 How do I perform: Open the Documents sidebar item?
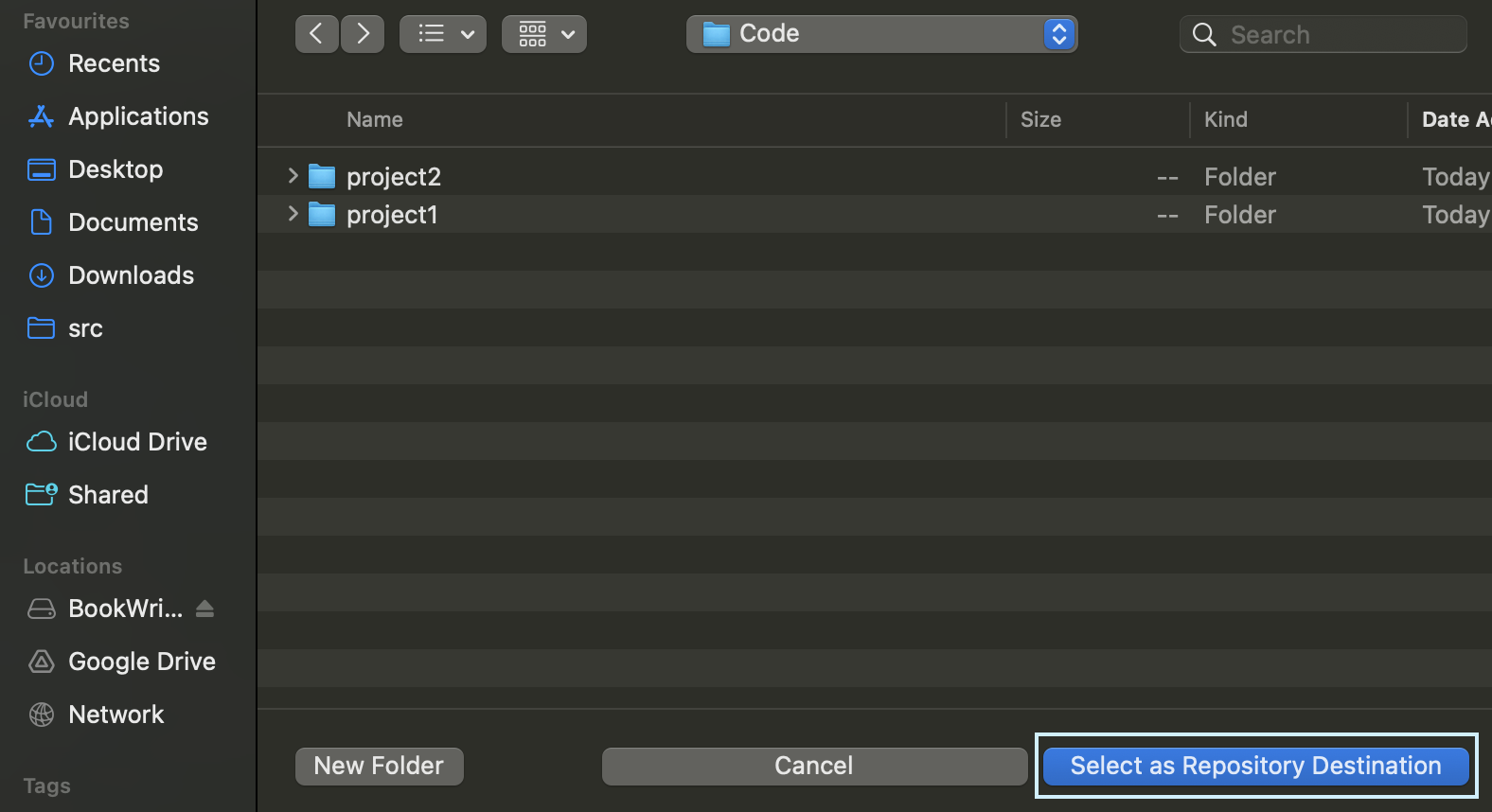click(133, 221)
